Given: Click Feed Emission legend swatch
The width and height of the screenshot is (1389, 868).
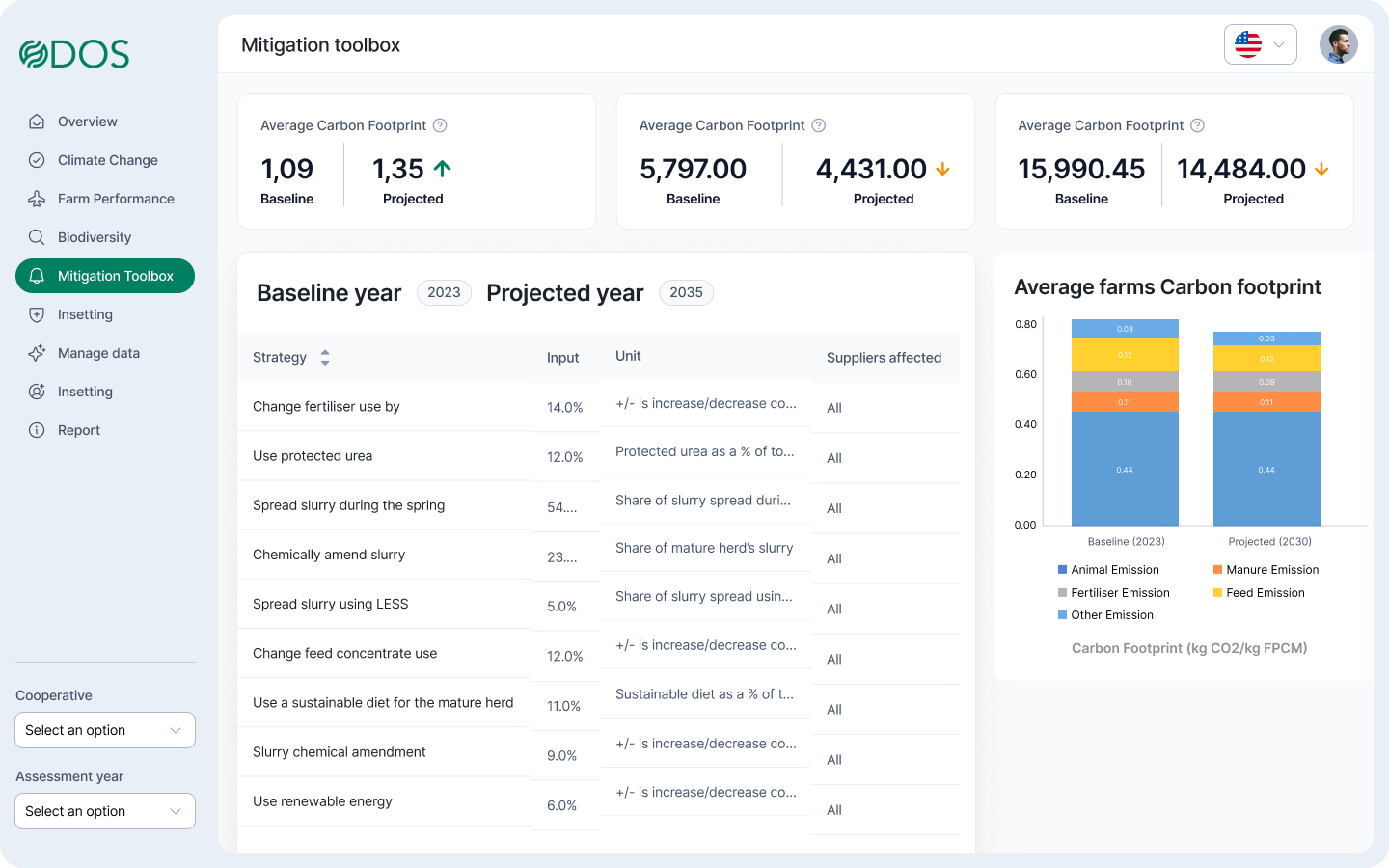Looking at the screenshot, I should pos(1217,593).
